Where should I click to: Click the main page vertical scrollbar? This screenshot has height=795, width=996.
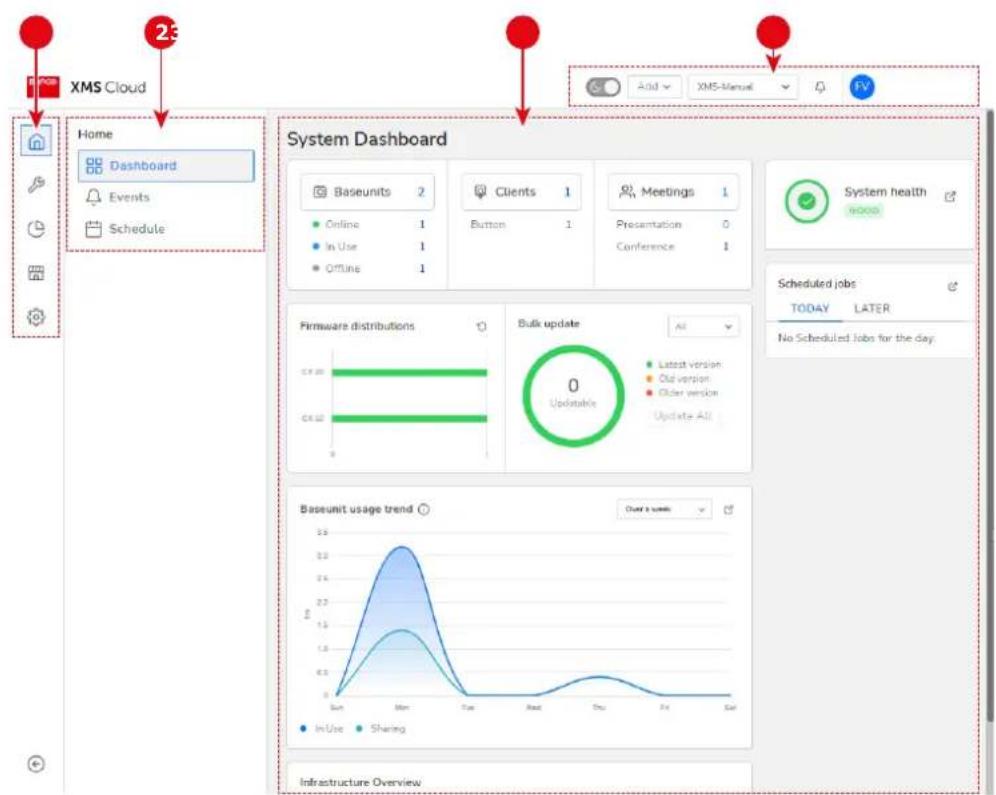(989, 416)
